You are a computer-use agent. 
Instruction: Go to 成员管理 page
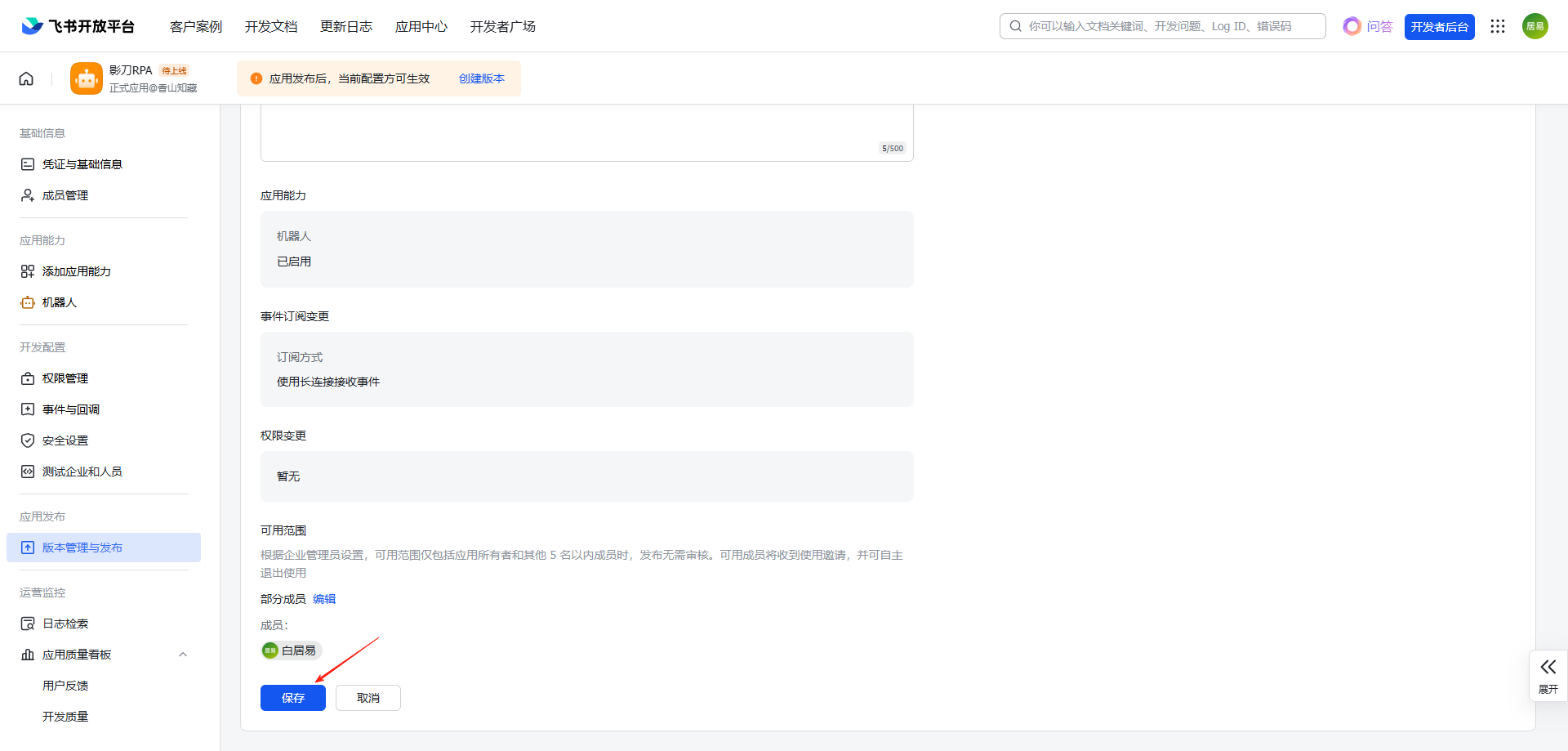(65, 195)
